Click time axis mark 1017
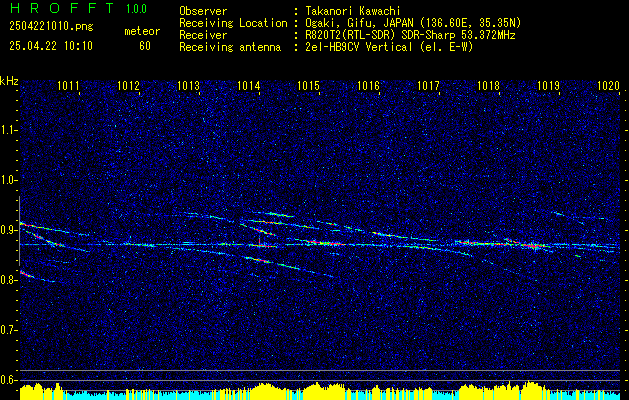 click(x=428, y=85)
